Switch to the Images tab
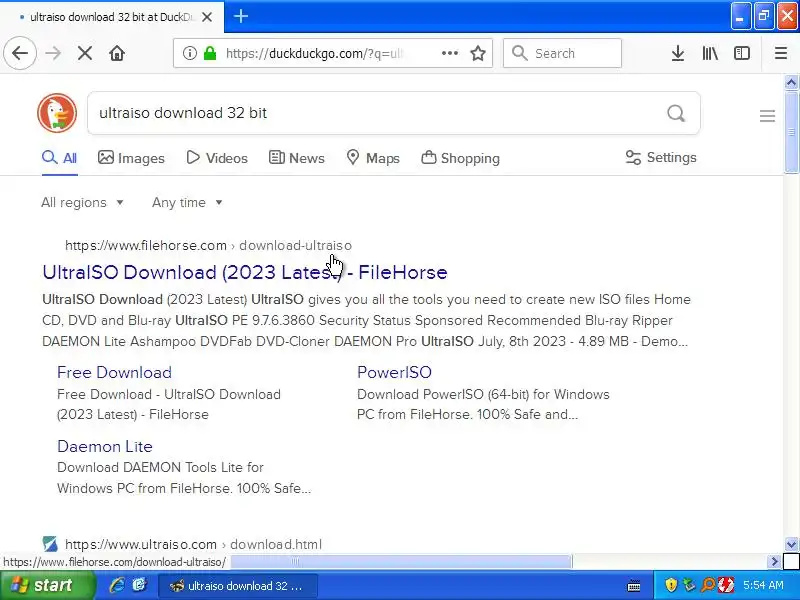The width and height of the screenshot is (800, 600). (x=131, y=158)
